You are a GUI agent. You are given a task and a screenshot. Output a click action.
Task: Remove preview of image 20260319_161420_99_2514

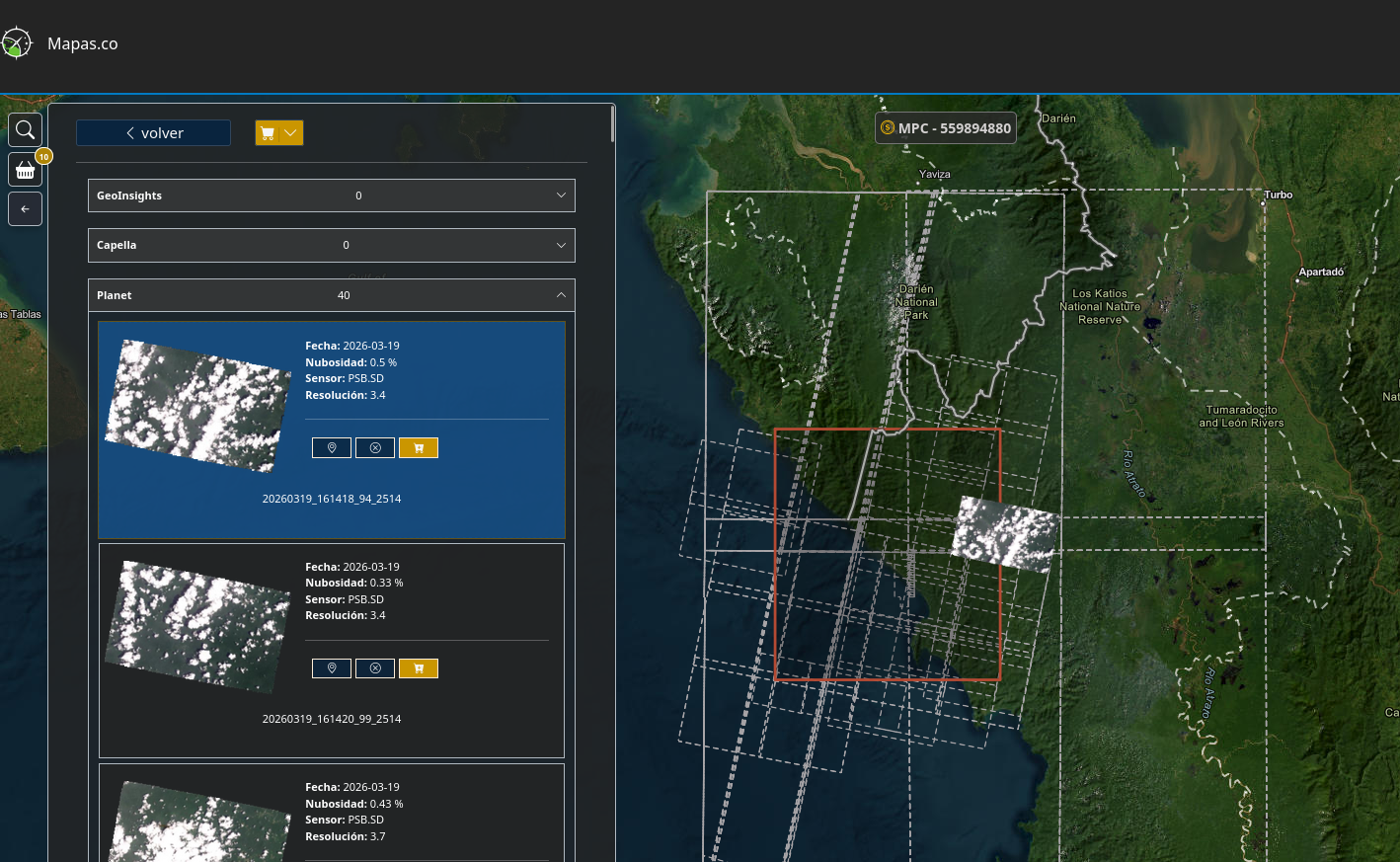(x=375, y=668)
